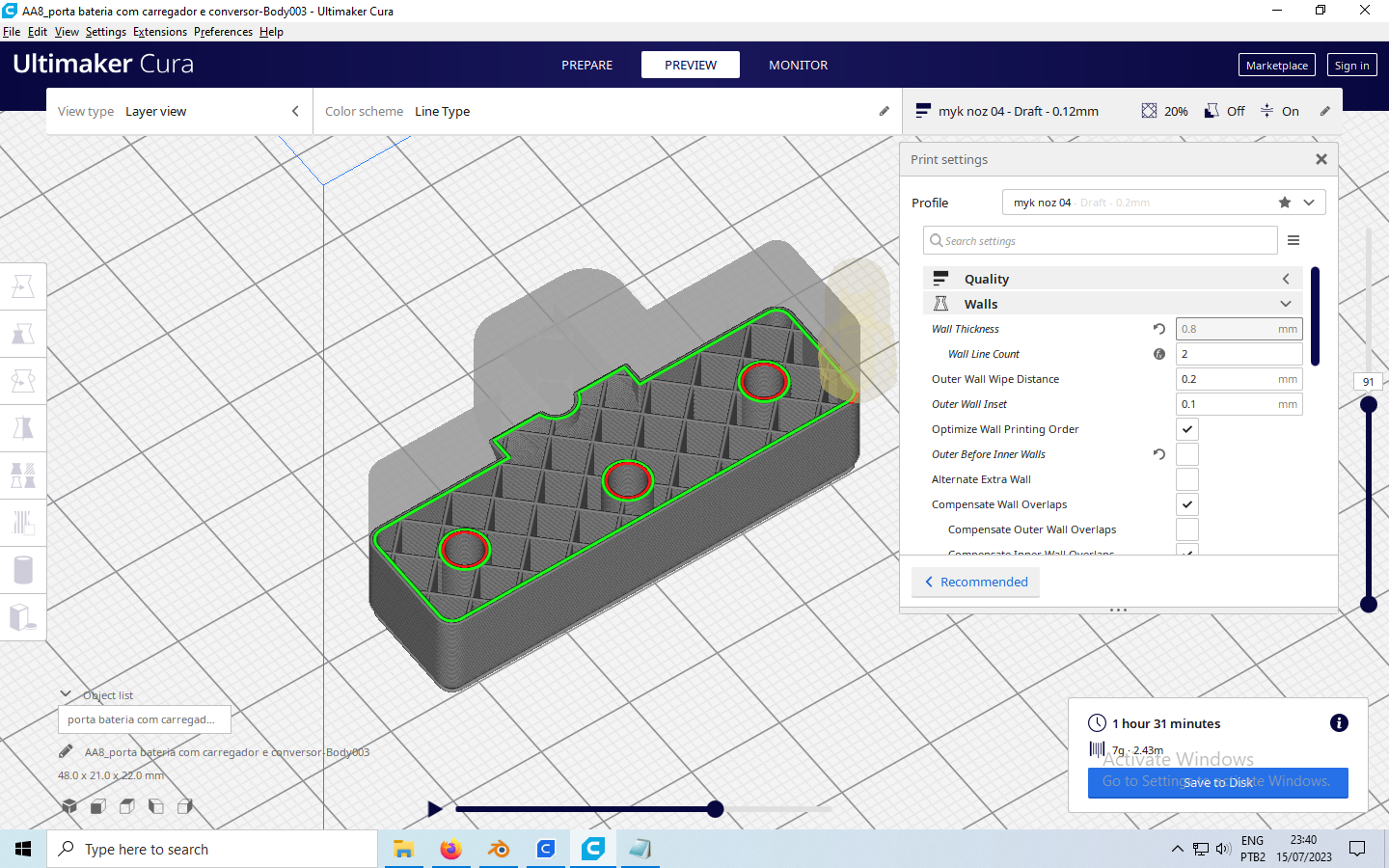This screenshot has height=868, width=1389.
Task: Open the Per Model Settings tool
Action: (23, 475)
